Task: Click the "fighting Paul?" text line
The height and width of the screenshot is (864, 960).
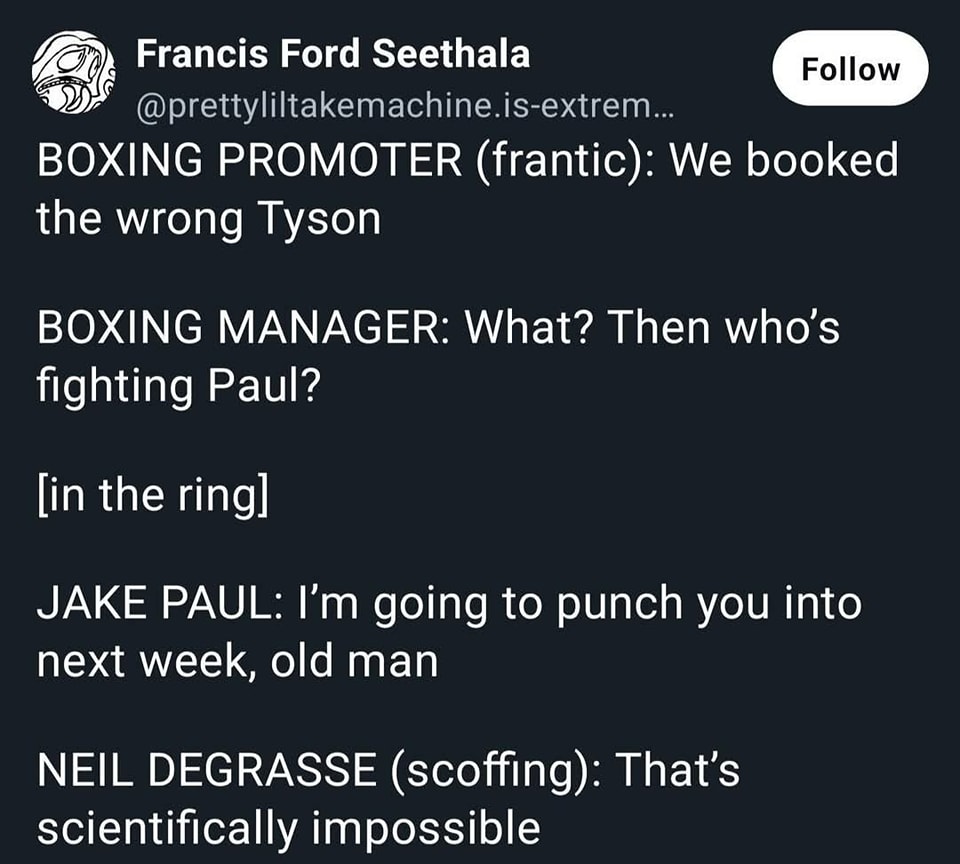Action: [179, 385]
